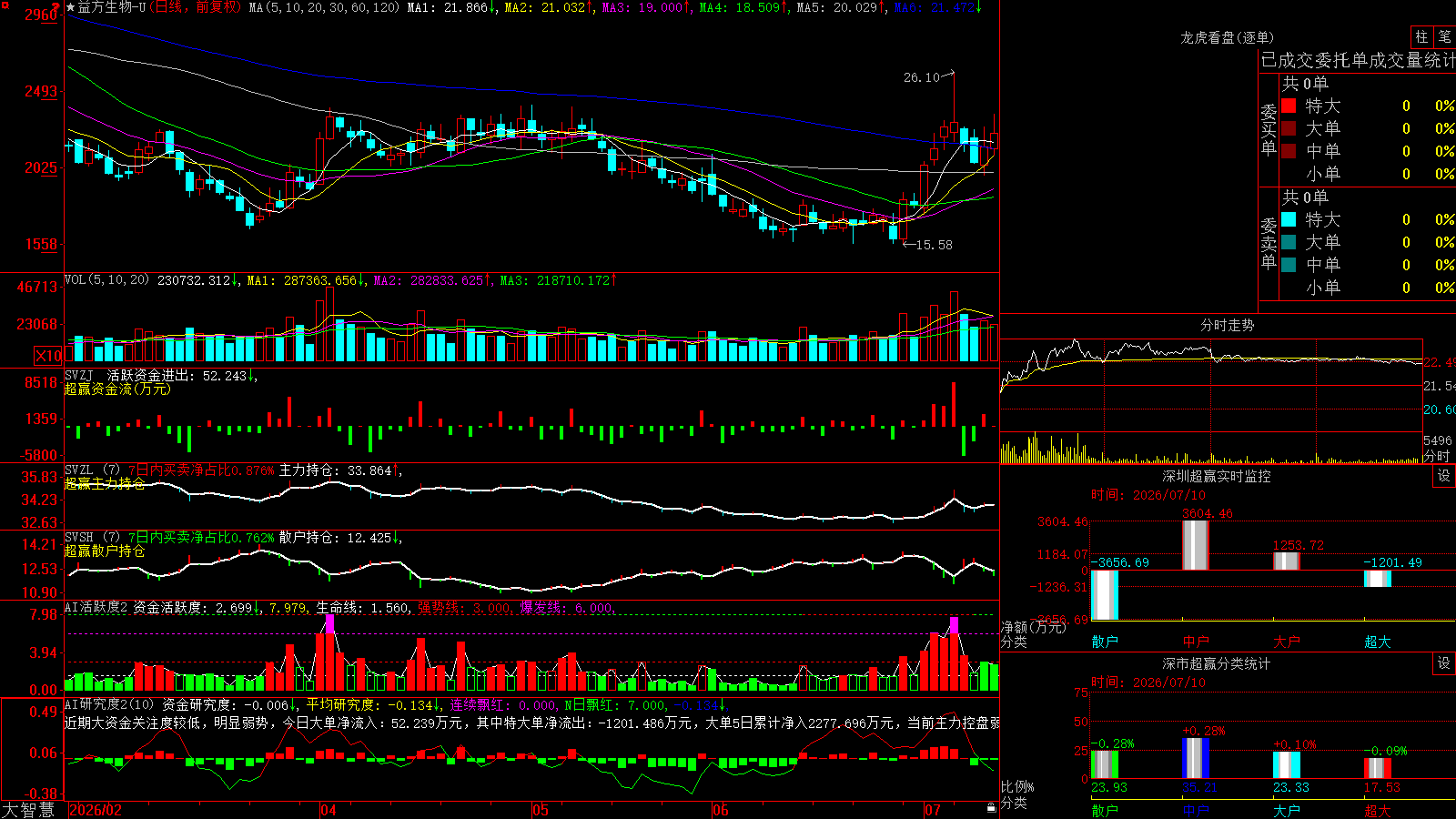This screenshot has width=1456, height=819.
Task: Click the 深圳超赢实时监控 panel title
Action: 1217,476
